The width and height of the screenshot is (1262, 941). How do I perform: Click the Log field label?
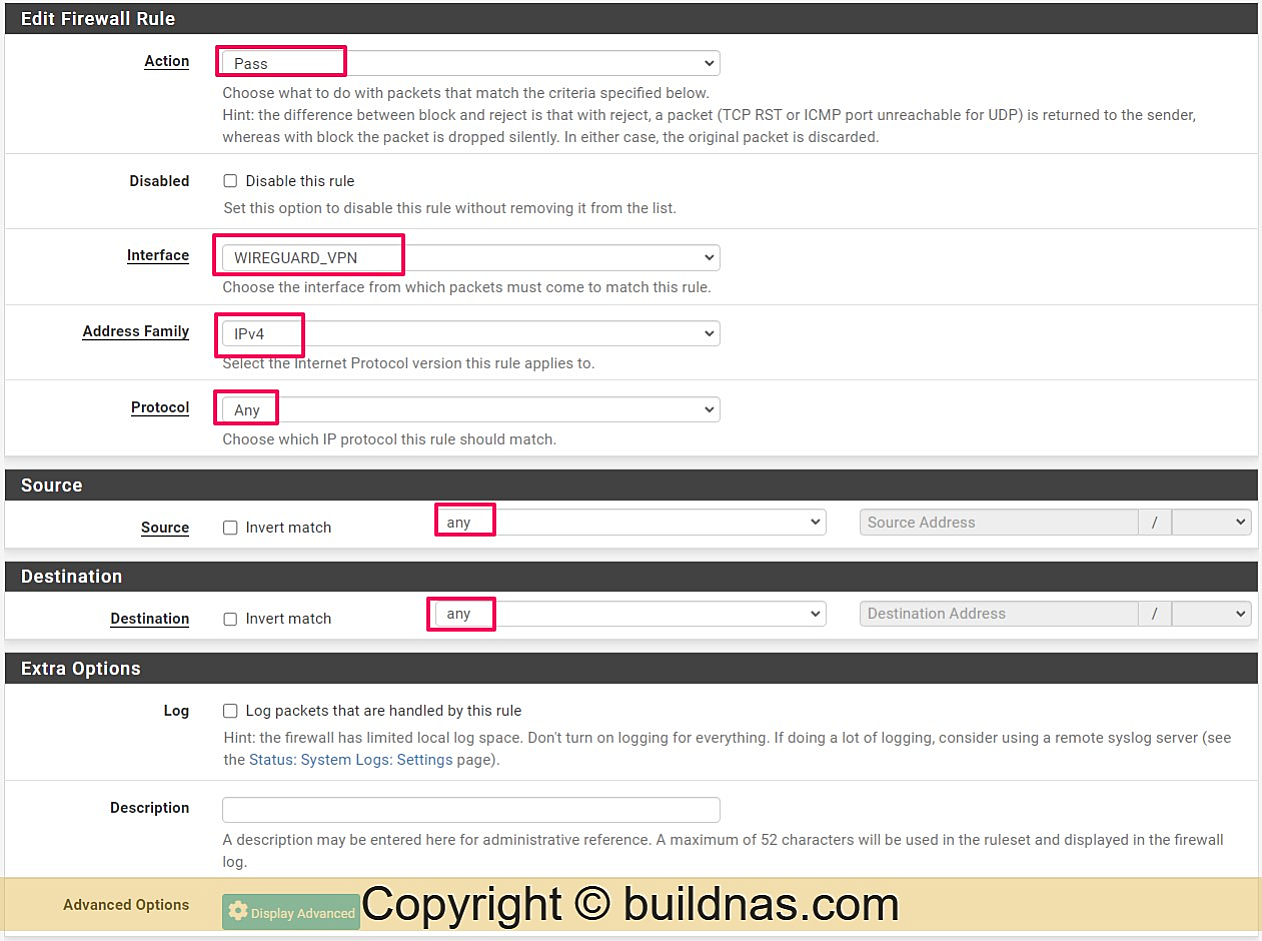tap(176, 710)
